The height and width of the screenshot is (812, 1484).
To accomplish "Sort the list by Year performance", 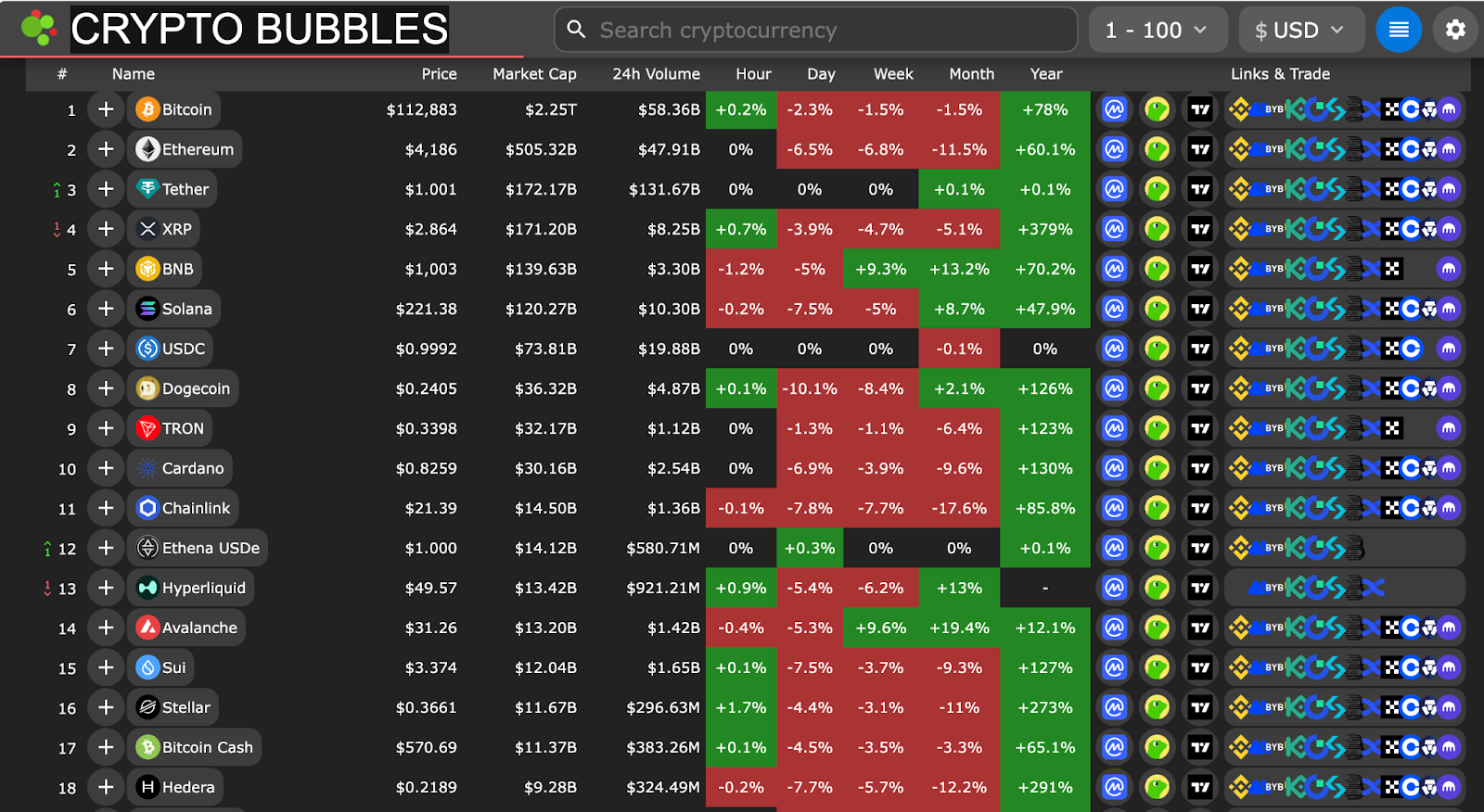I will click(1046, 74).
